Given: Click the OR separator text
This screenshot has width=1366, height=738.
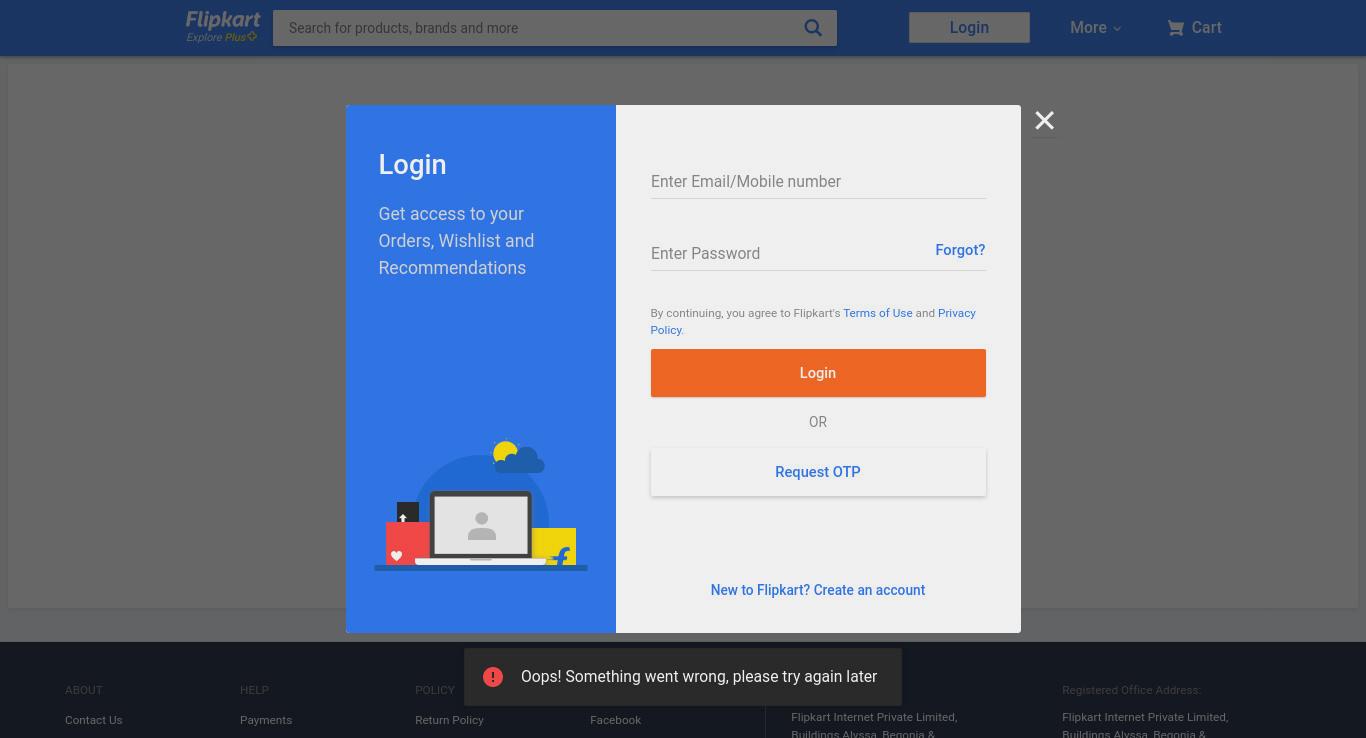Looking at the screenshot, I should tap(818, 422).
